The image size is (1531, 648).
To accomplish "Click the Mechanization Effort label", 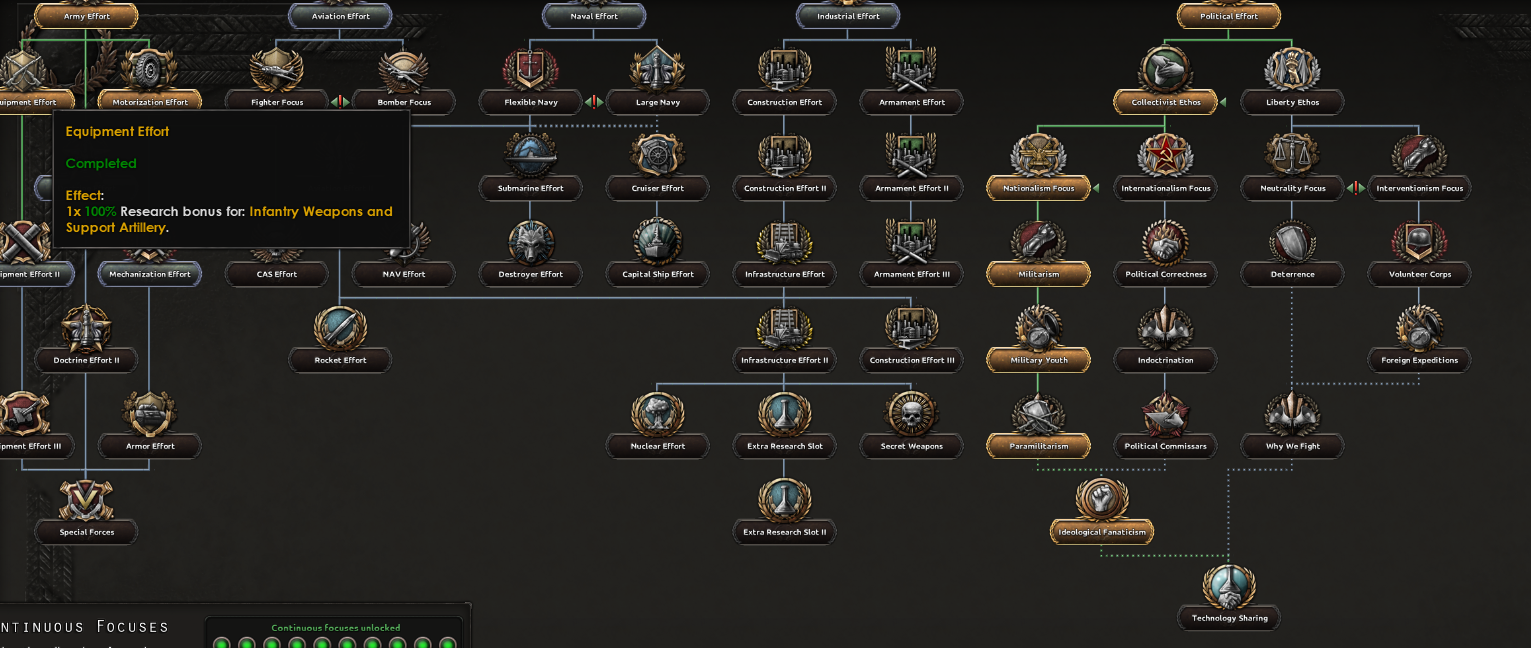I will 150,274.
